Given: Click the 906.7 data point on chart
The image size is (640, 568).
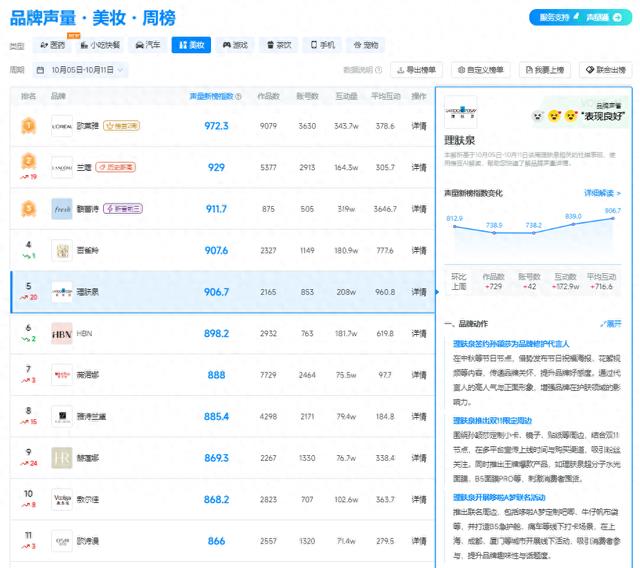Looking at the screenshot, I should tap(612, 219).
